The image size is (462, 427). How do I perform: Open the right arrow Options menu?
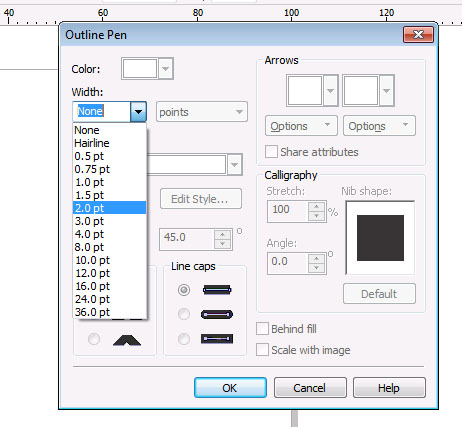click(379, 126)
